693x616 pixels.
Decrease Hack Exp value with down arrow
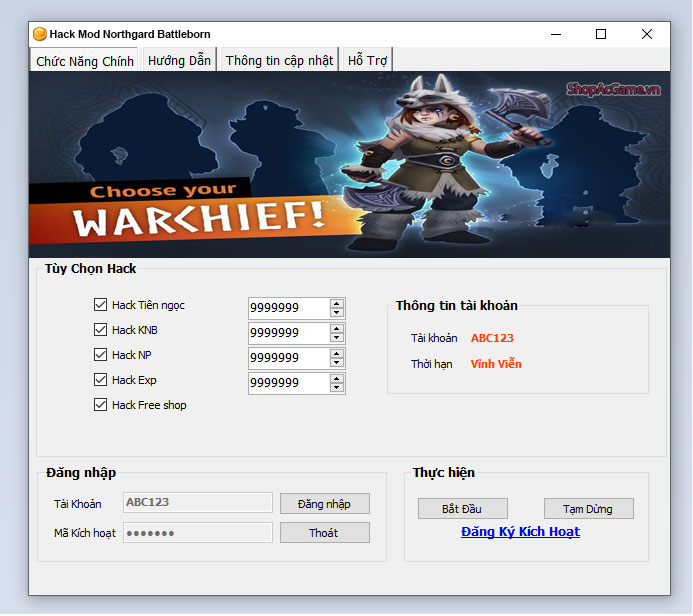coord(337,388)
